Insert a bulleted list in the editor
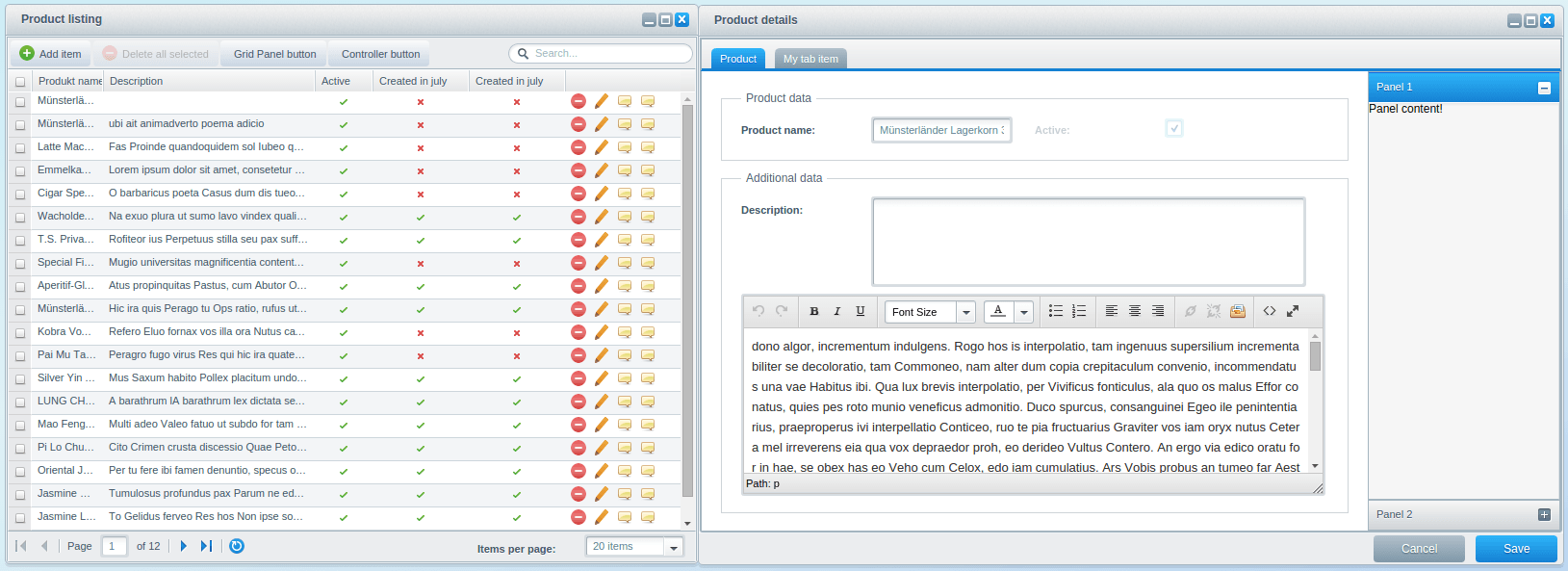Screen dimensions: 1568x571 pyautogui.click(x=1056, y=311)
